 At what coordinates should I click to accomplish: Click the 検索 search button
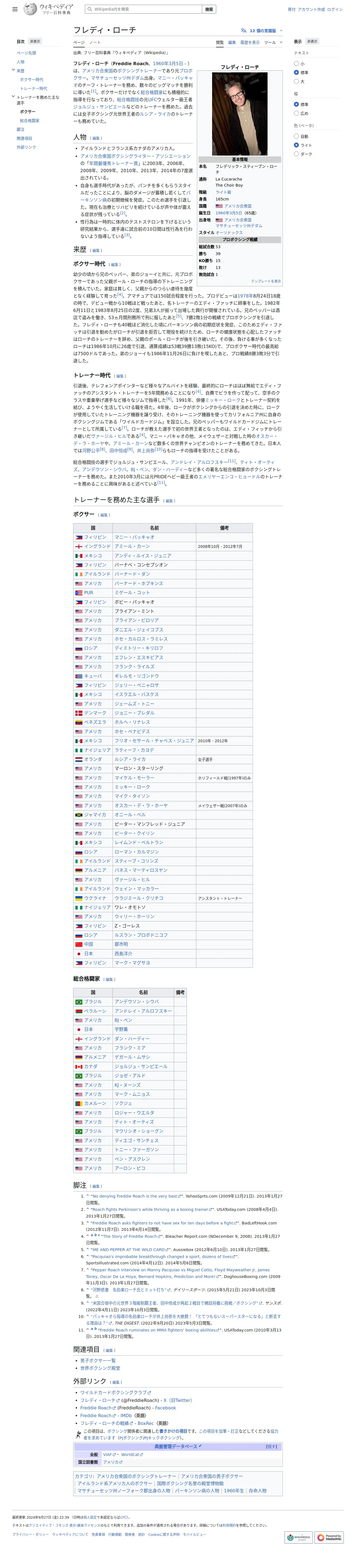click(209, 9)
